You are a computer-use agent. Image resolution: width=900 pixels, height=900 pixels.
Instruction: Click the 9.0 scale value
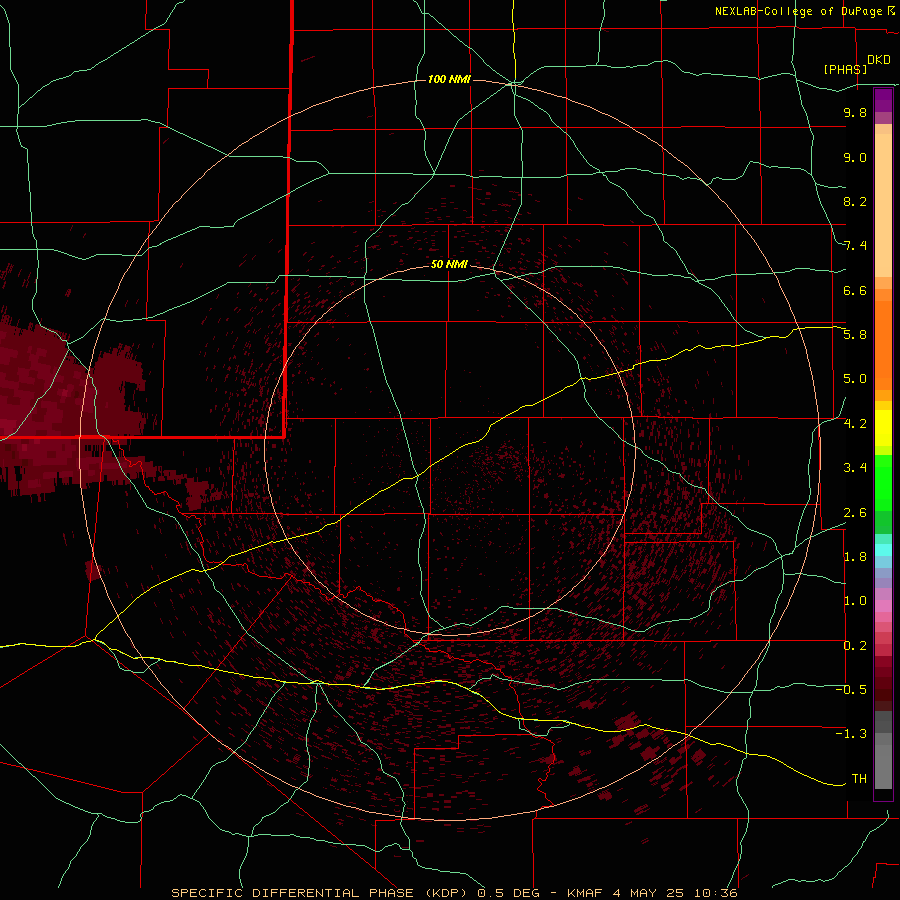tap(855, 158)
